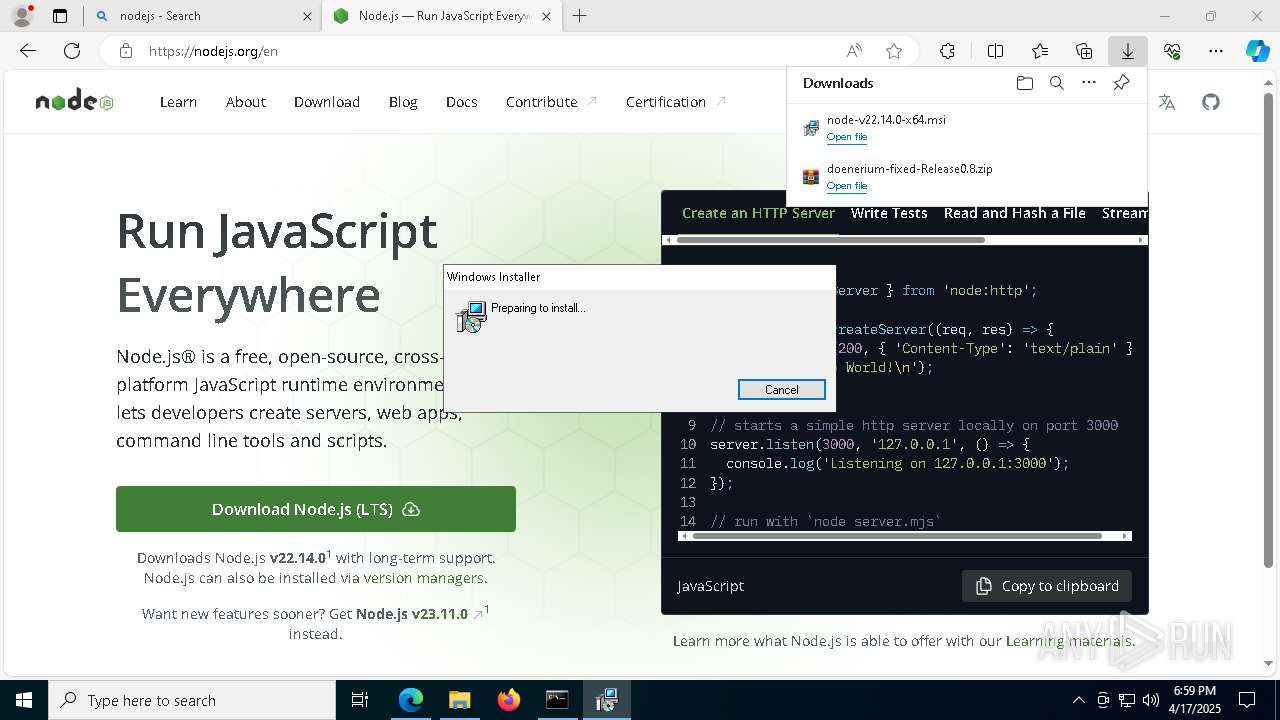Open the language selector icon
The image size is (1280, 720).
click(x=1166, y=102)
